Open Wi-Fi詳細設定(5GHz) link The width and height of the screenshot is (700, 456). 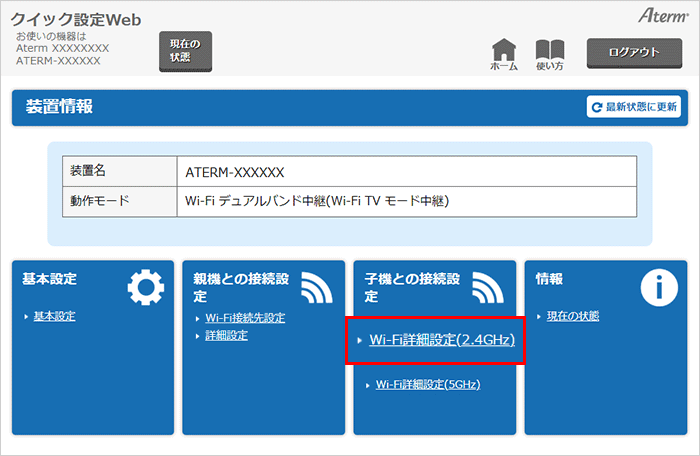point(428,384)
